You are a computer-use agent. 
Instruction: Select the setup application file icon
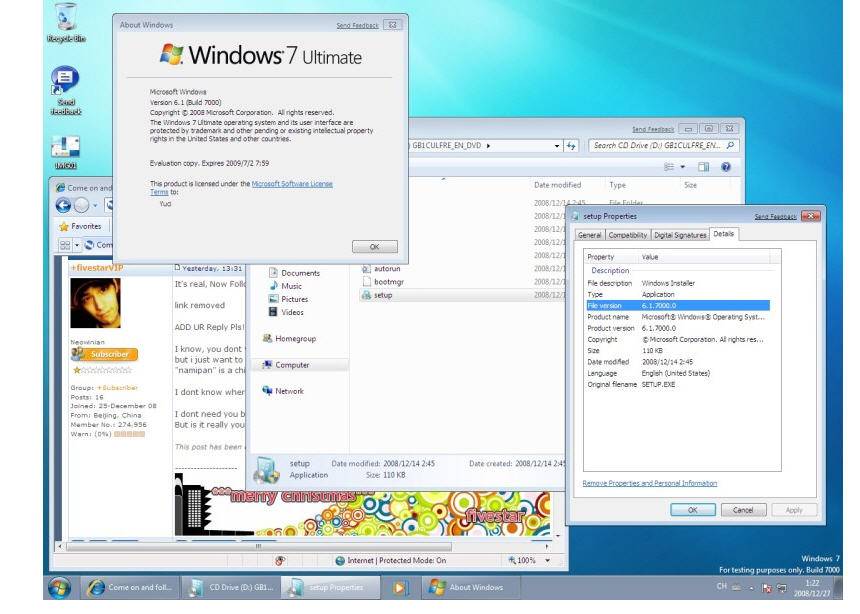pos(366,295)
